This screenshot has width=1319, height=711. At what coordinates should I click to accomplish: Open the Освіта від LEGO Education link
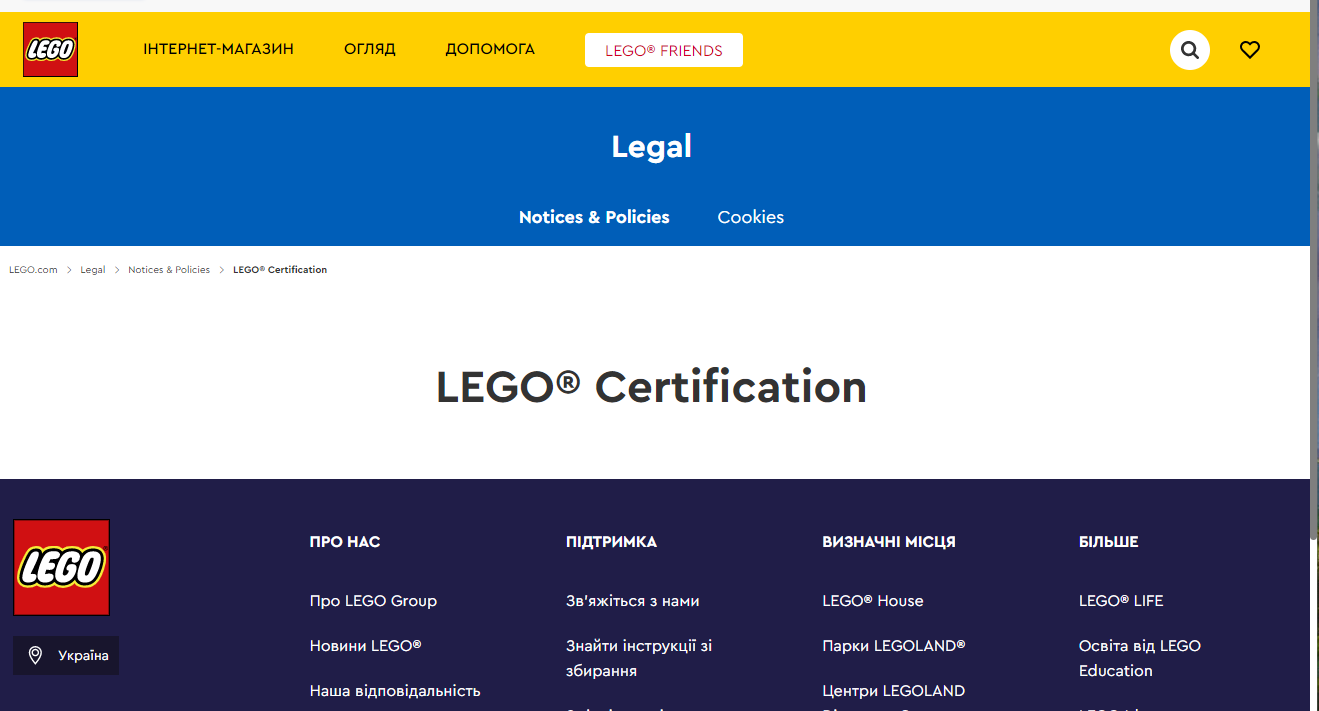pyautogui.click(x=1140, y=658)
